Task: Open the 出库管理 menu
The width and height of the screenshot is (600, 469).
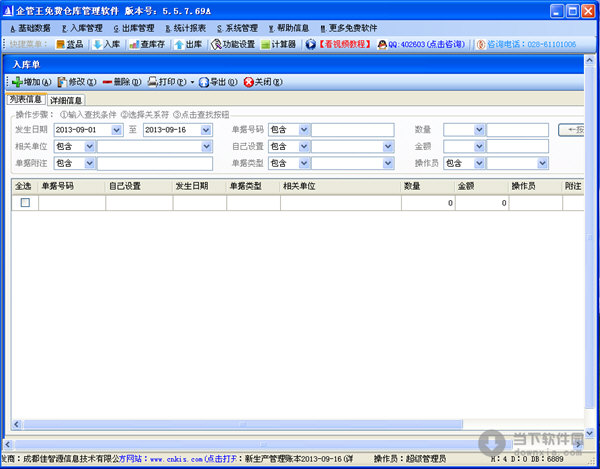Action: click(134, 28)
